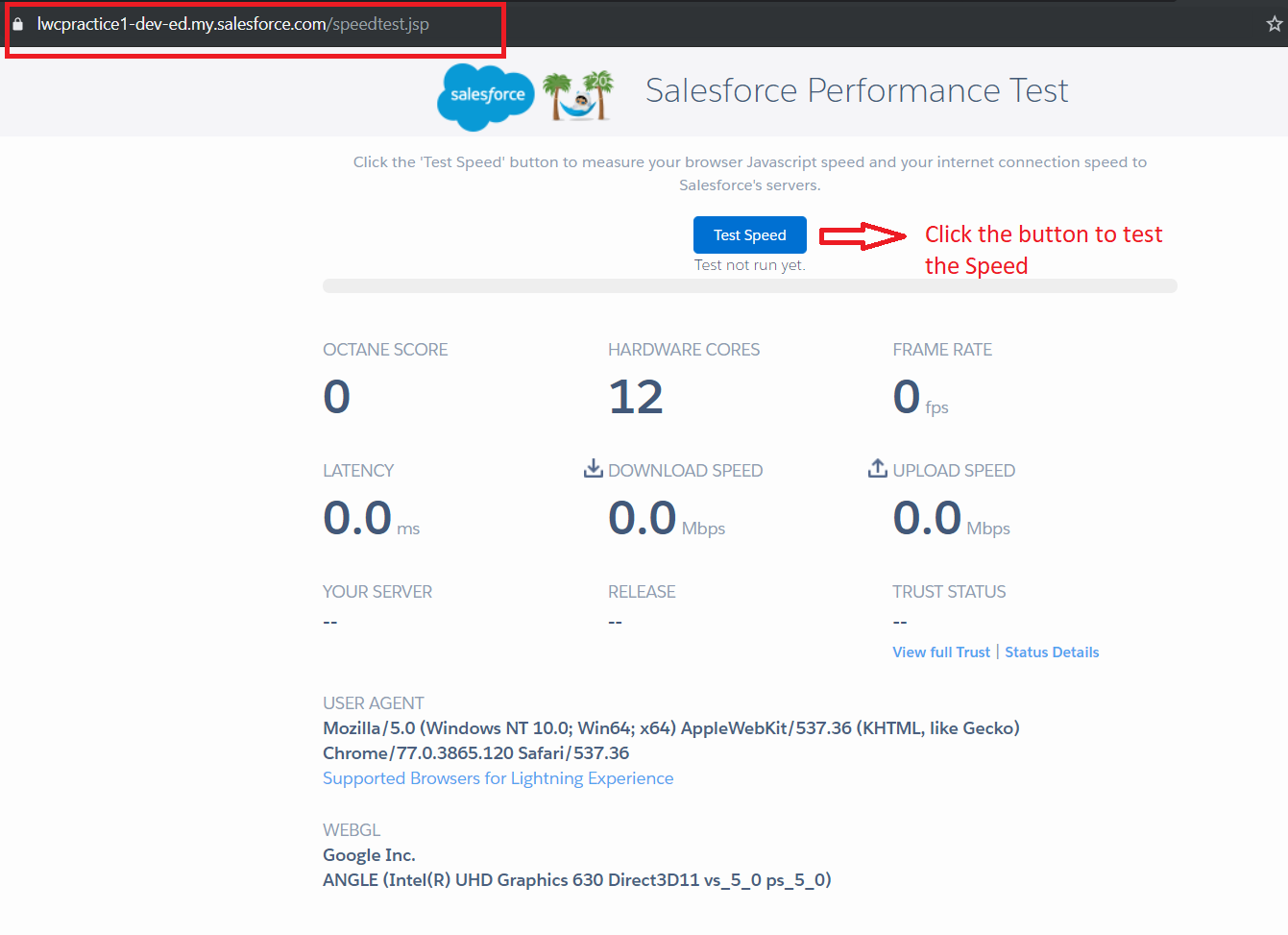Click the RELEASE label

pyautogui.click(x=642, y=592)
